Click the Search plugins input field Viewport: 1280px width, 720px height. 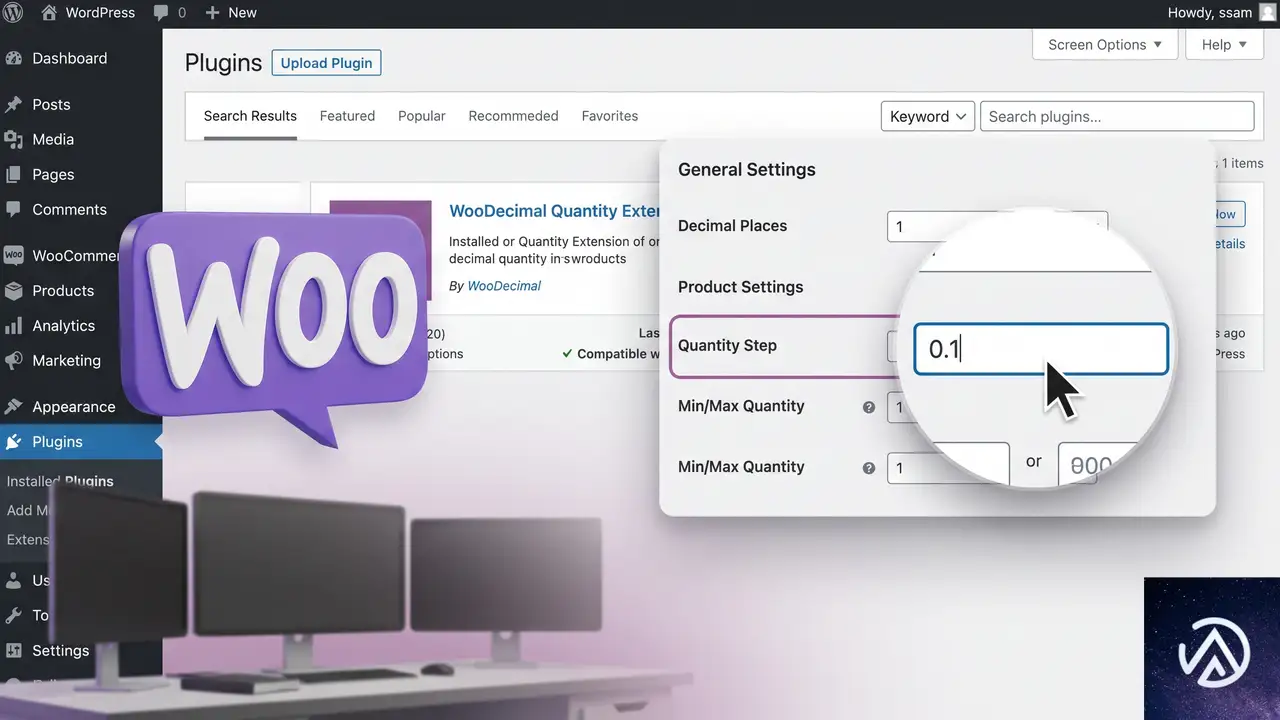(1117, 116)
